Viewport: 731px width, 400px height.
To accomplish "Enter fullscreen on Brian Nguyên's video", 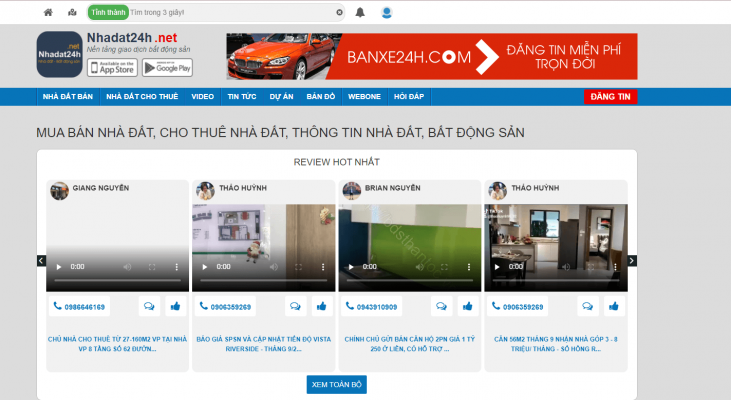I will [444, 267].
